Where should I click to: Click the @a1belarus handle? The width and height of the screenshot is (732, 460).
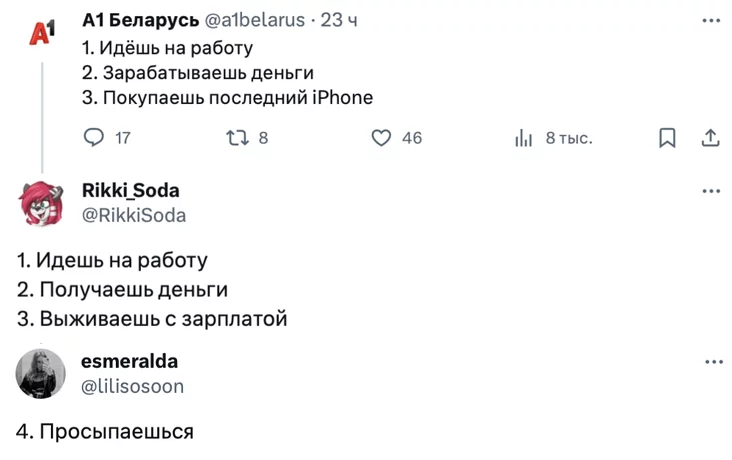[254, 20]
